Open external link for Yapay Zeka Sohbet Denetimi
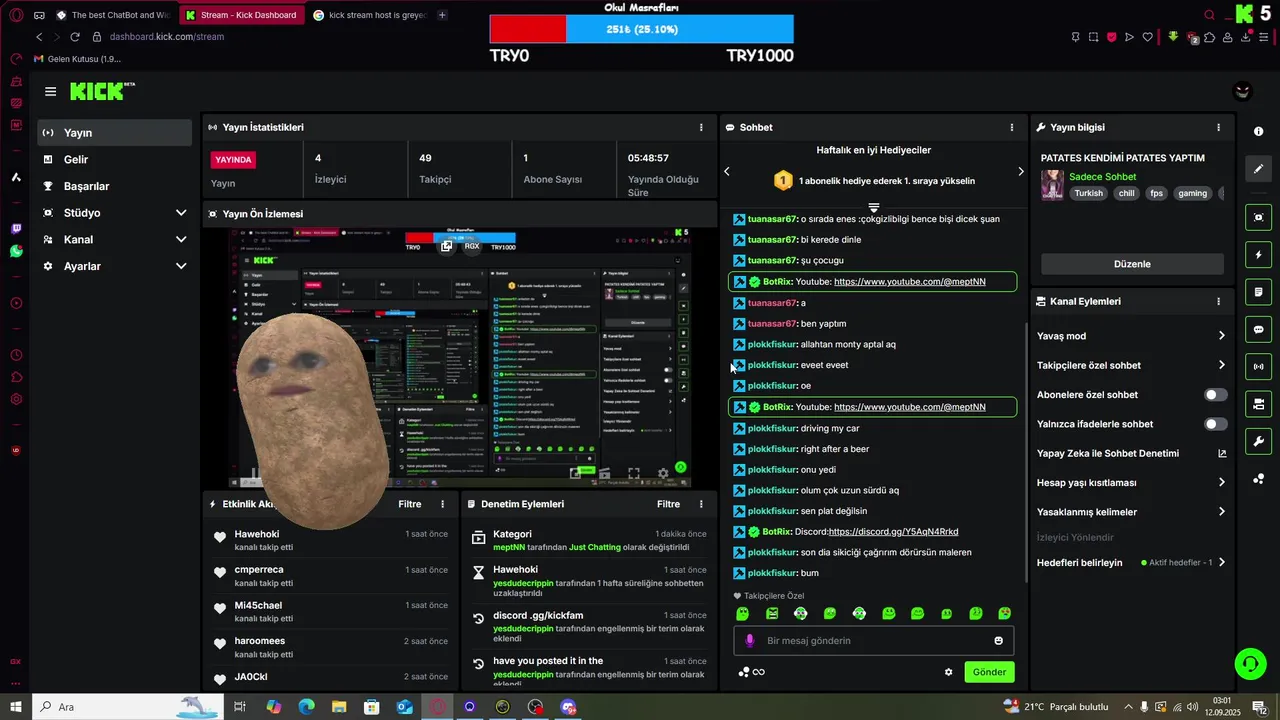Image resolution: width=1280 pixels, height=720 pixels. coord(1221,453)
